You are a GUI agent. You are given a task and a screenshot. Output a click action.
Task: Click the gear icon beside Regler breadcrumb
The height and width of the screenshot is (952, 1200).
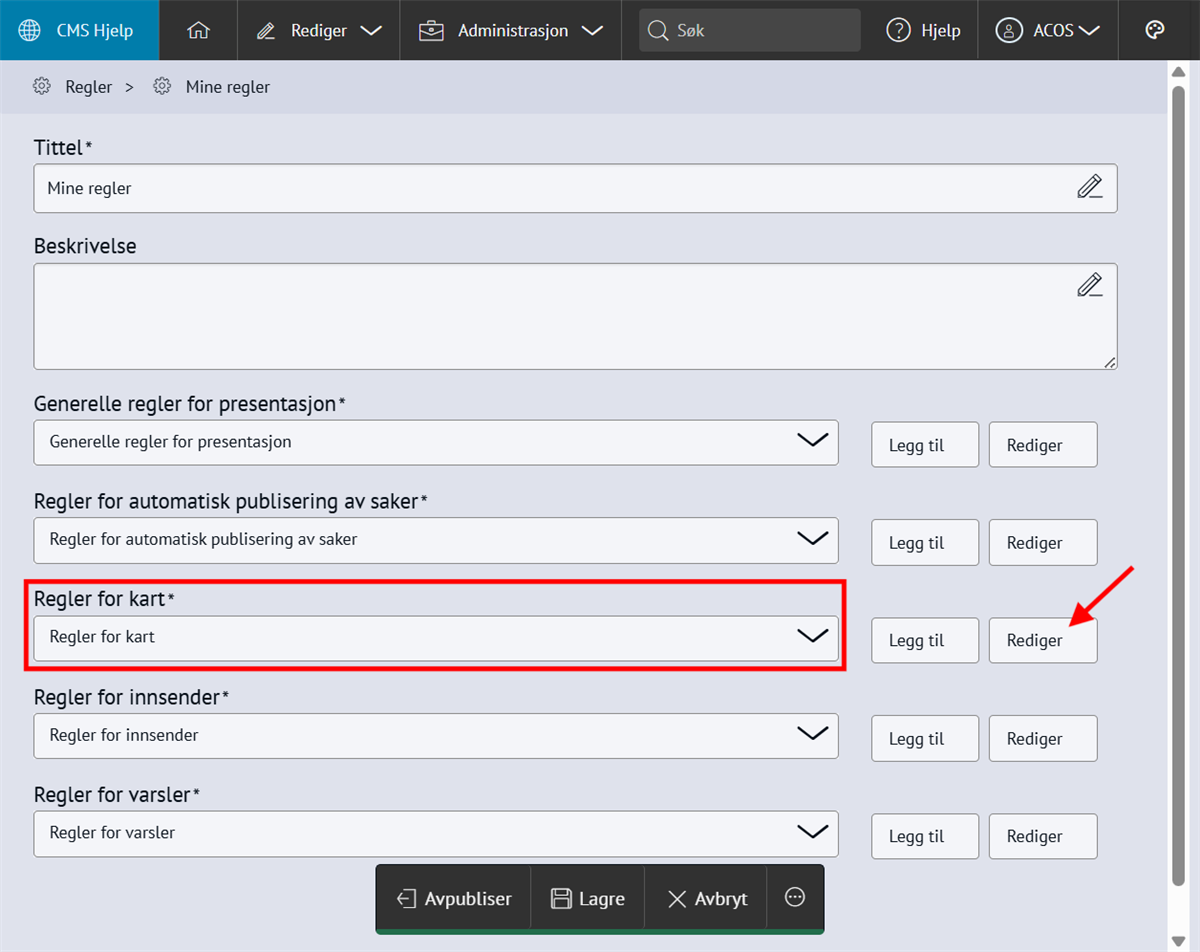coord(42,87)
